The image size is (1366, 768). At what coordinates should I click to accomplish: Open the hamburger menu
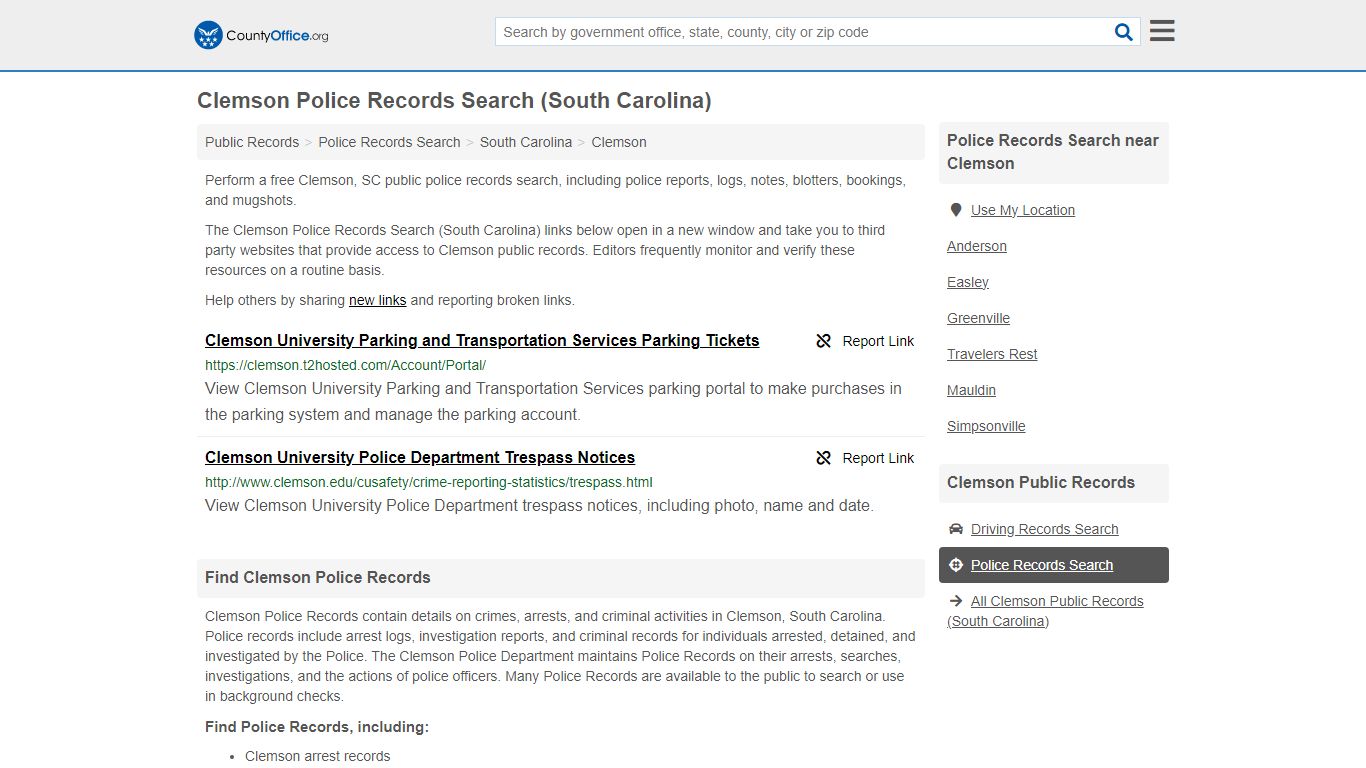coord(1162,31)
